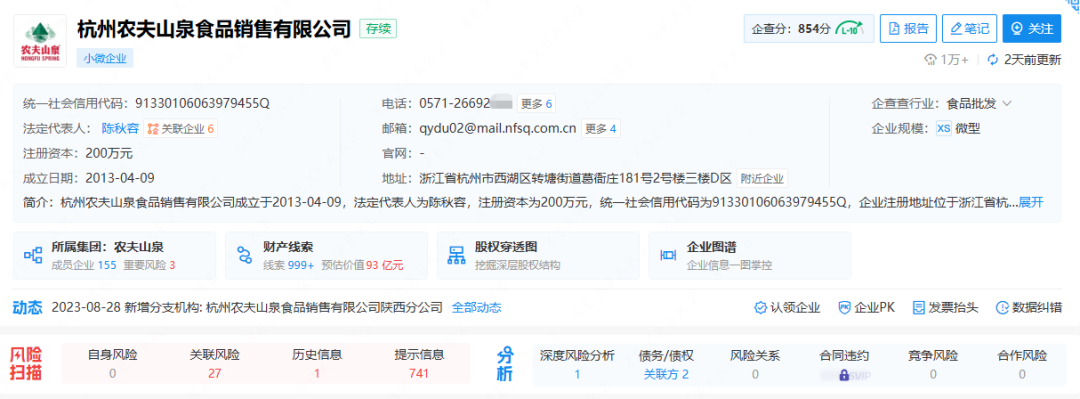Expand the company intro with 展开

pos(1031,202)
